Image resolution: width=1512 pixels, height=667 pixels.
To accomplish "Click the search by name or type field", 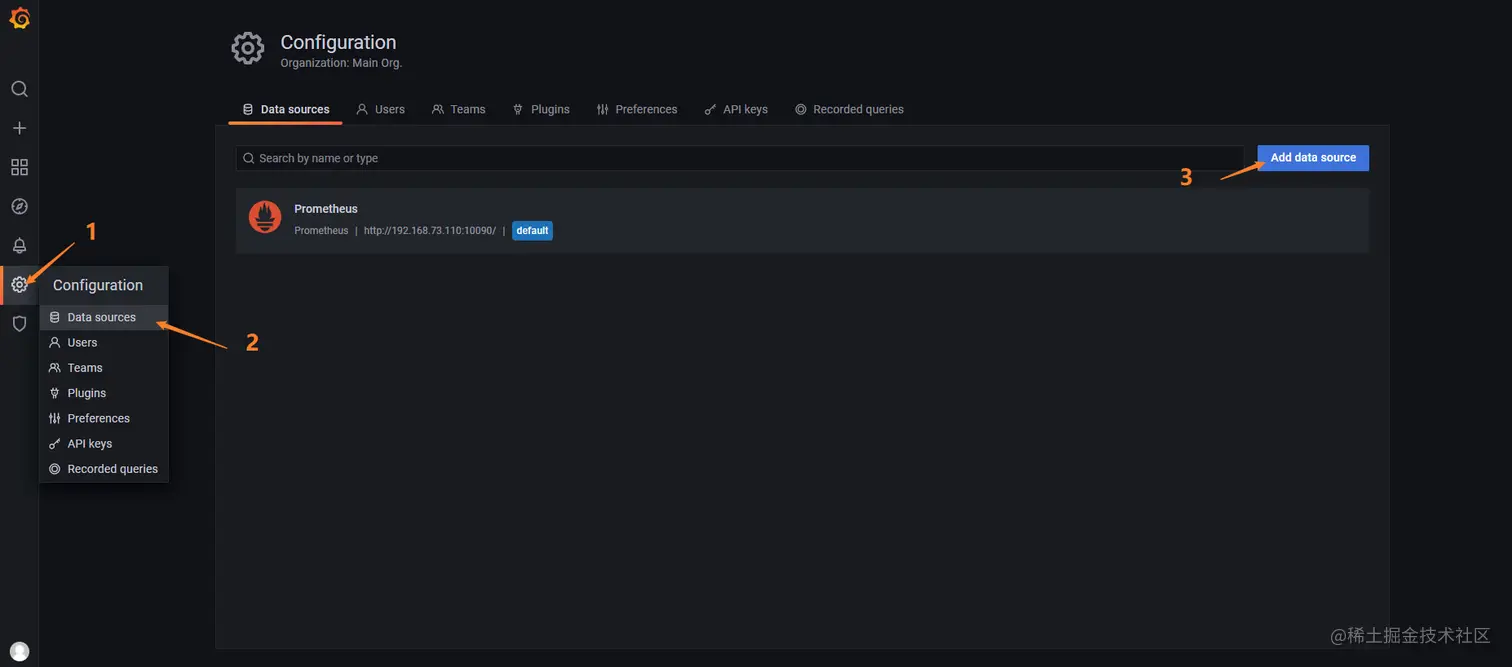I will (x=740, y=157).
